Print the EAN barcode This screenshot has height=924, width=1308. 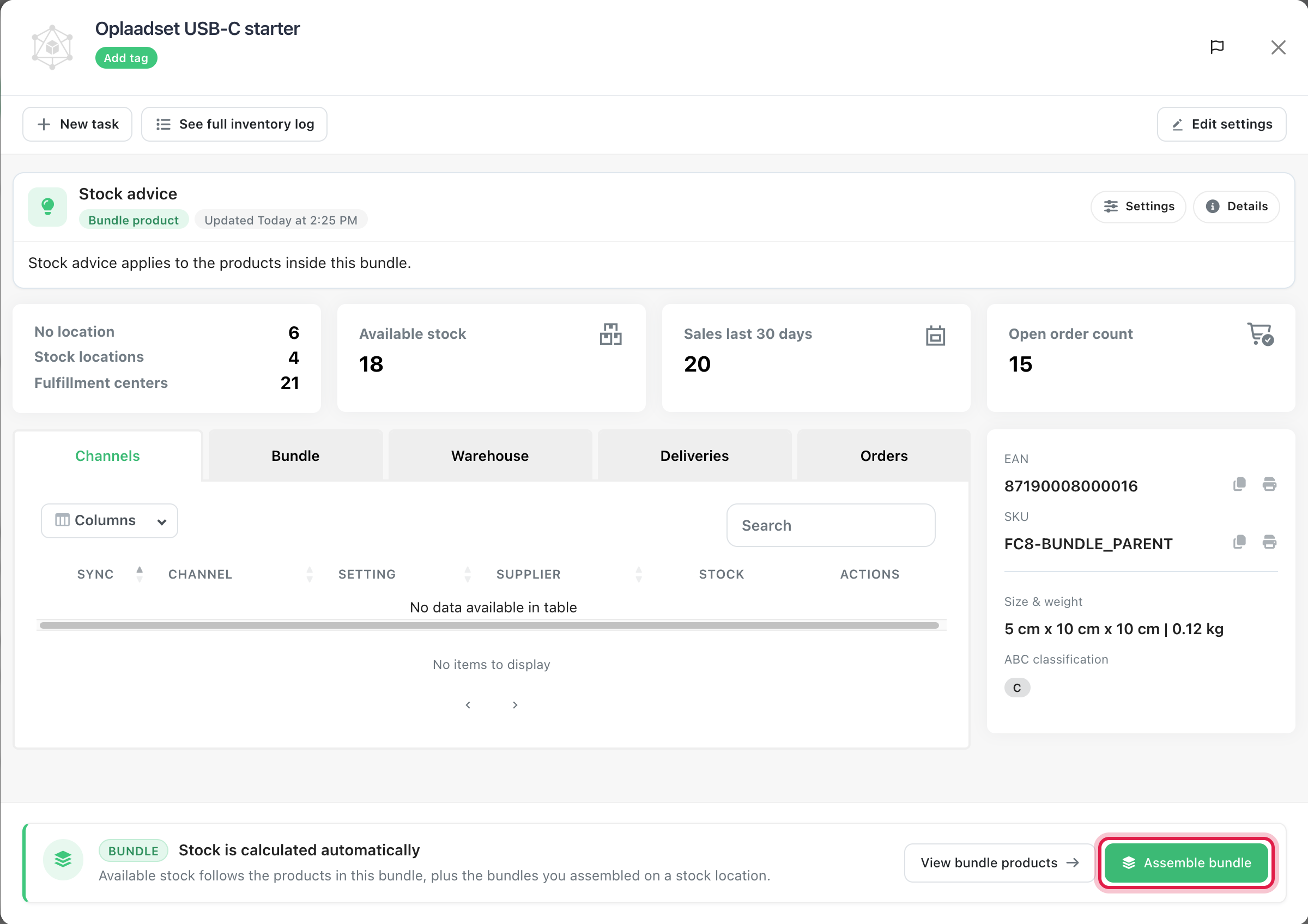tap(1269, 484)
